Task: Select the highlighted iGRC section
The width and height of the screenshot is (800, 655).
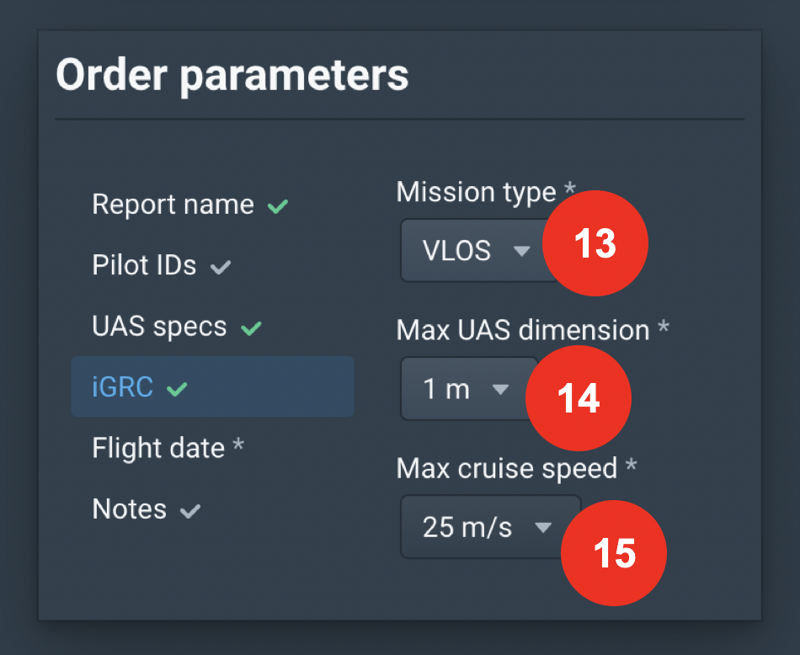Action: coord(123,387)
